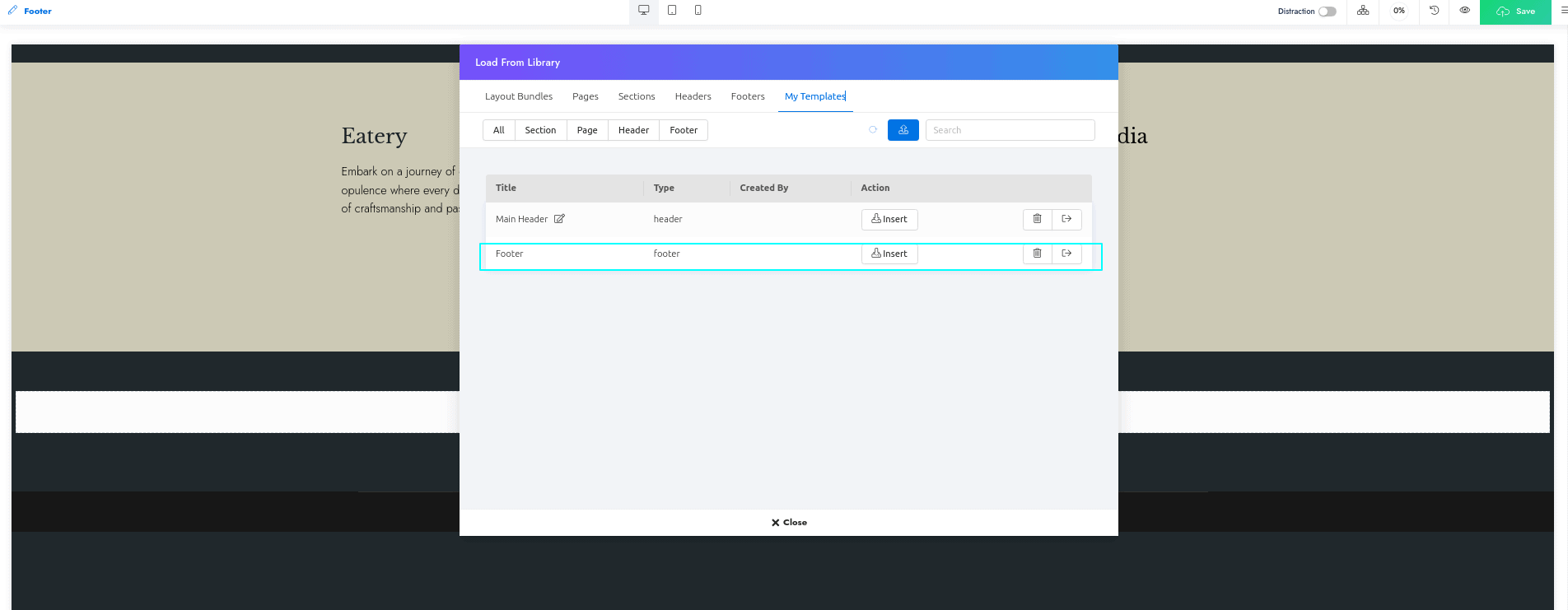This screenshot has width=1568, height=610.
Task: Open the structure tree icon
Action: point(1363,11)
